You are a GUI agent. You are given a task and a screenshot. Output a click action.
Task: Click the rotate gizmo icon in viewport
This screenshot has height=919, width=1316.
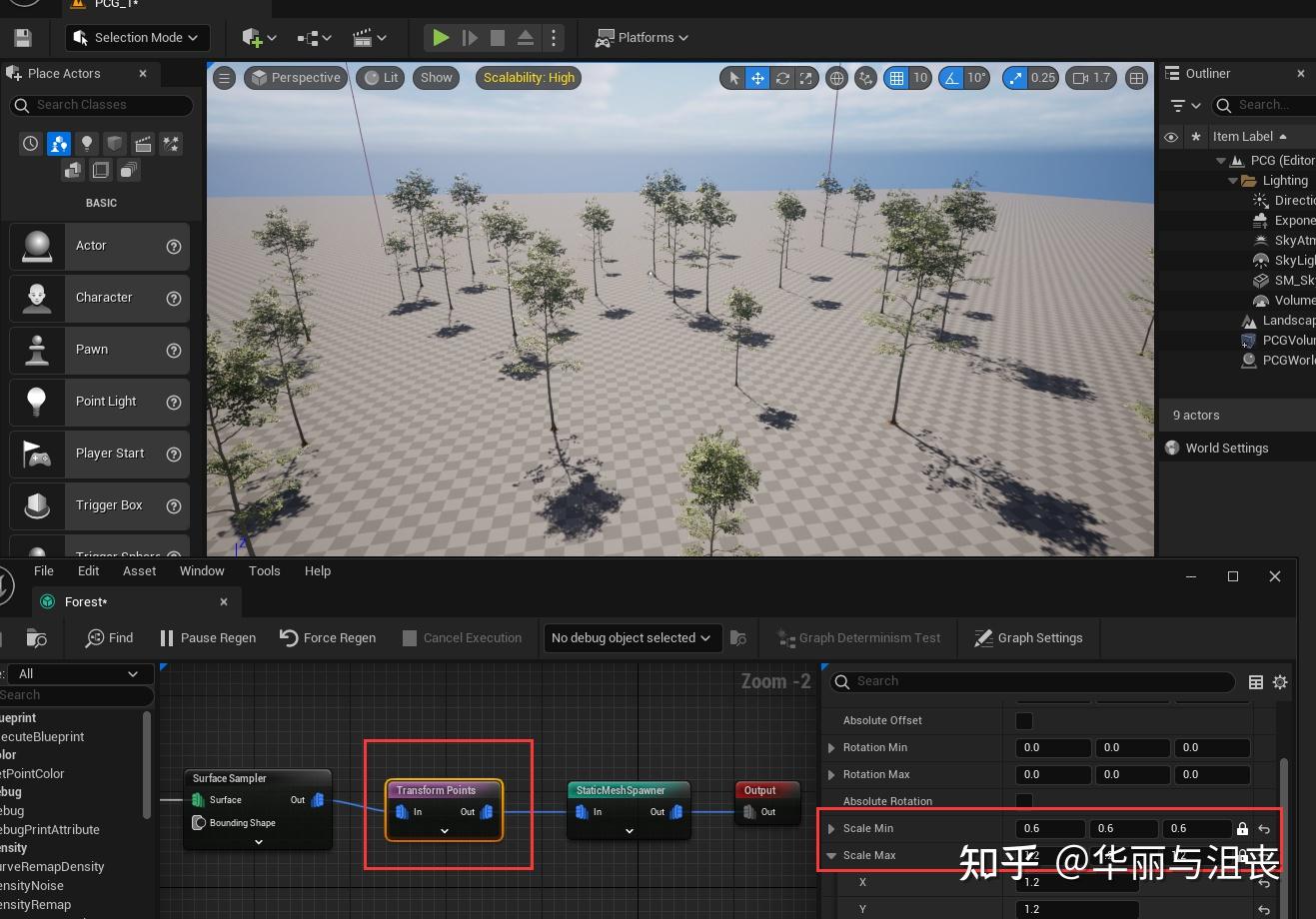[x=782, y=78]
